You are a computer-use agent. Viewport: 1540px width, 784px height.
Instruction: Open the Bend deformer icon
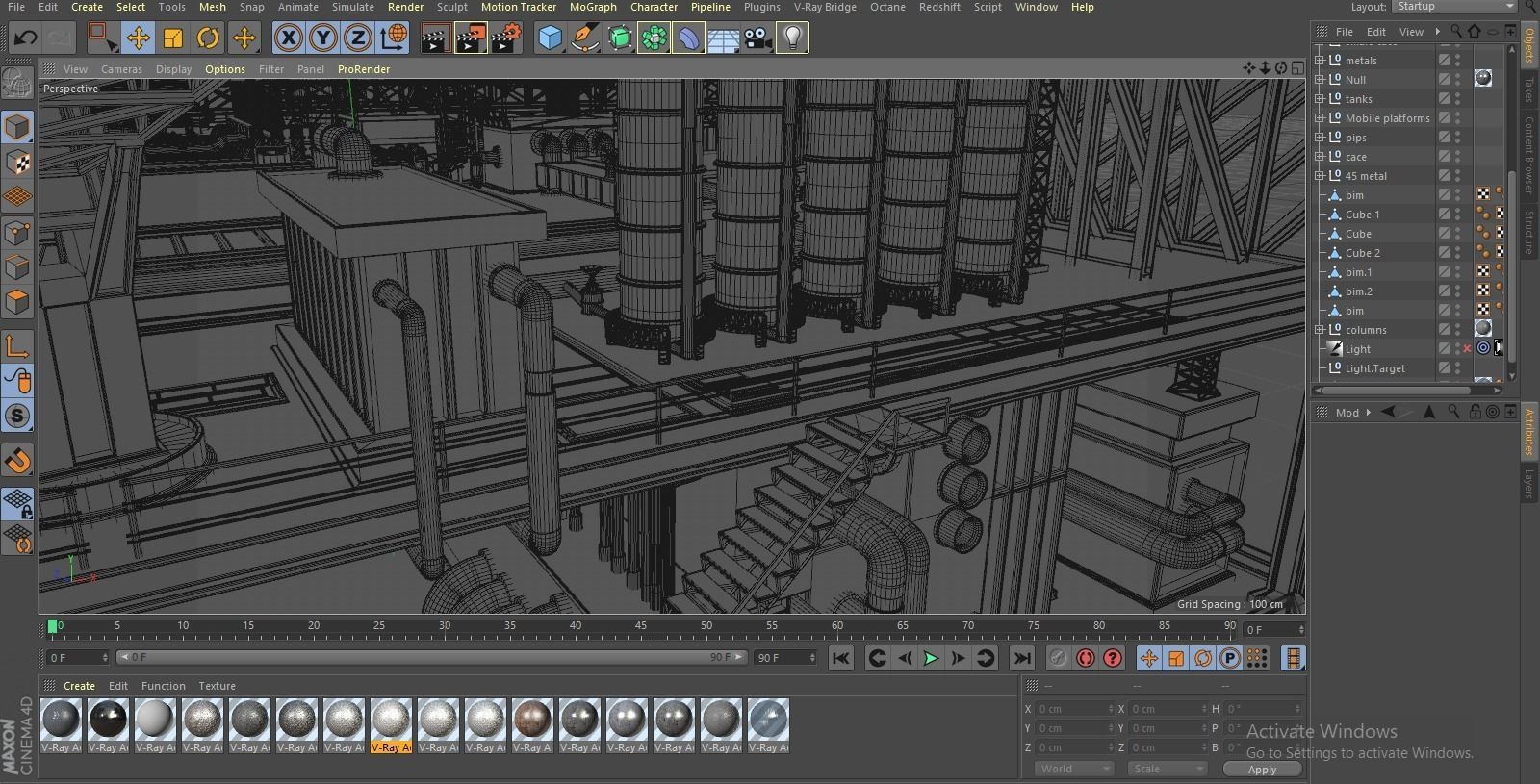(689, 38)
